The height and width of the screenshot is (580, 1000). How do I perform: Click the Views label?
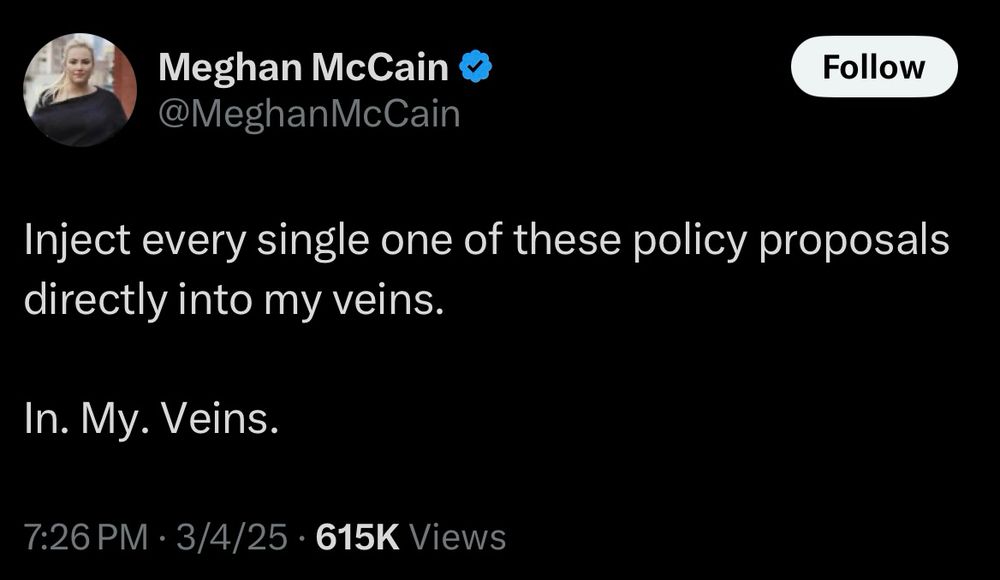coord(458,538)
